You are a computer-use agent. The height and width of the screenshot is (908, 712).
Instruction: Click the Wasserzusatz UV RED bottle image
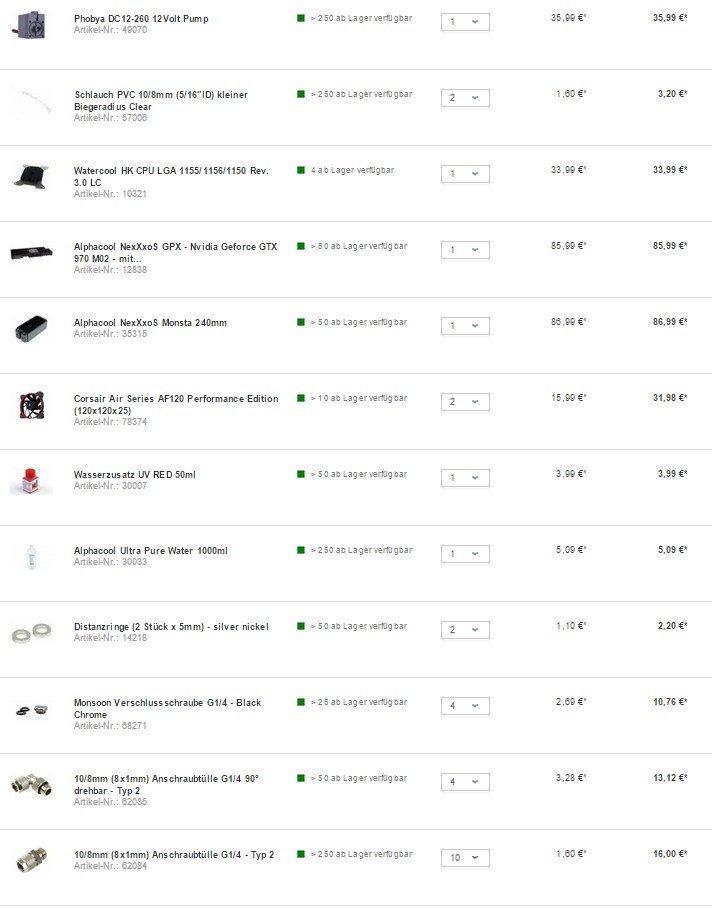click(31, 481)
